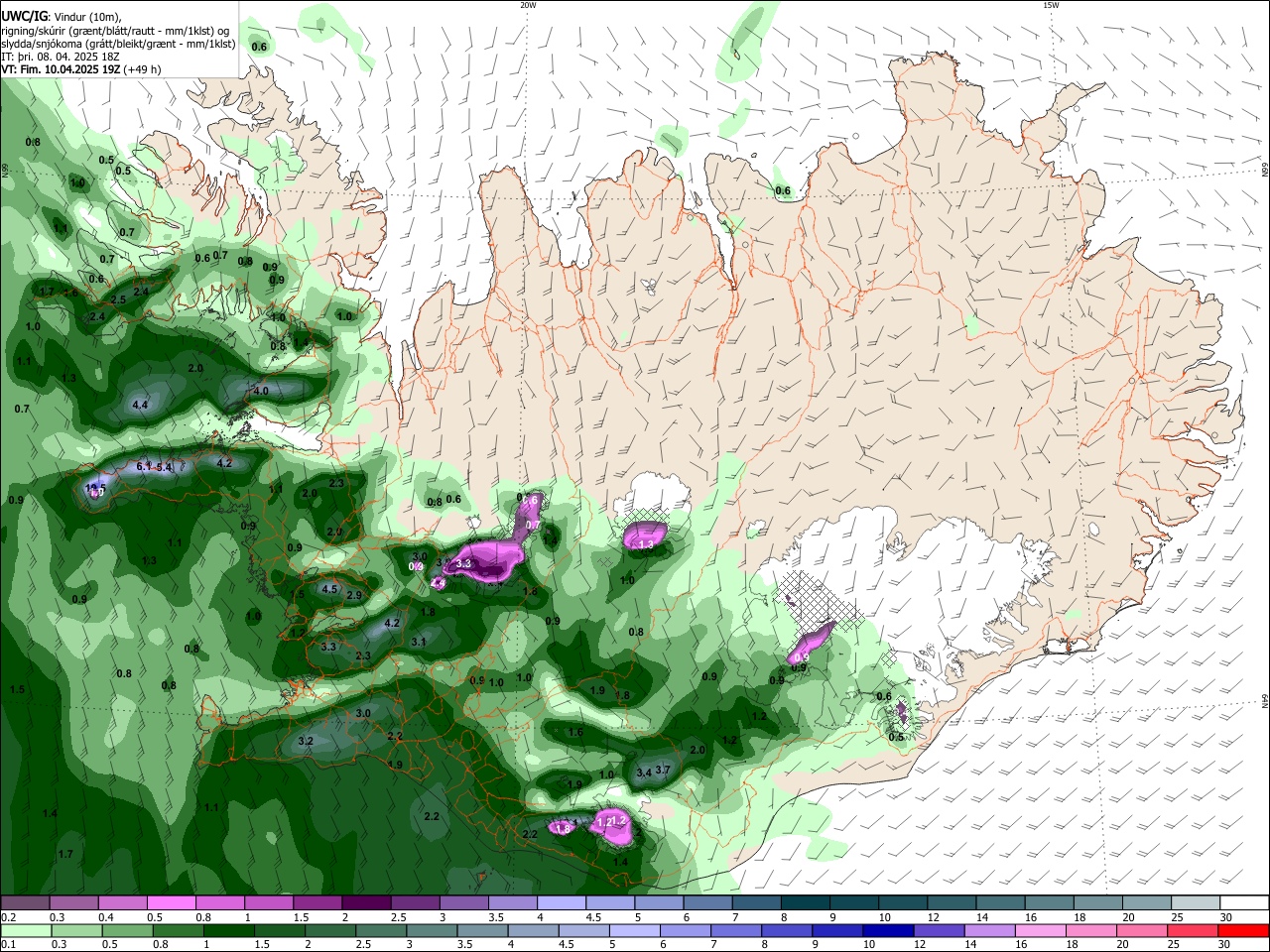Image resolution: width=1270 pixels, height=952 pixels.
Task: Pick the pale grey 25–30 snow legend swatch
Action: coord(1197,903)
